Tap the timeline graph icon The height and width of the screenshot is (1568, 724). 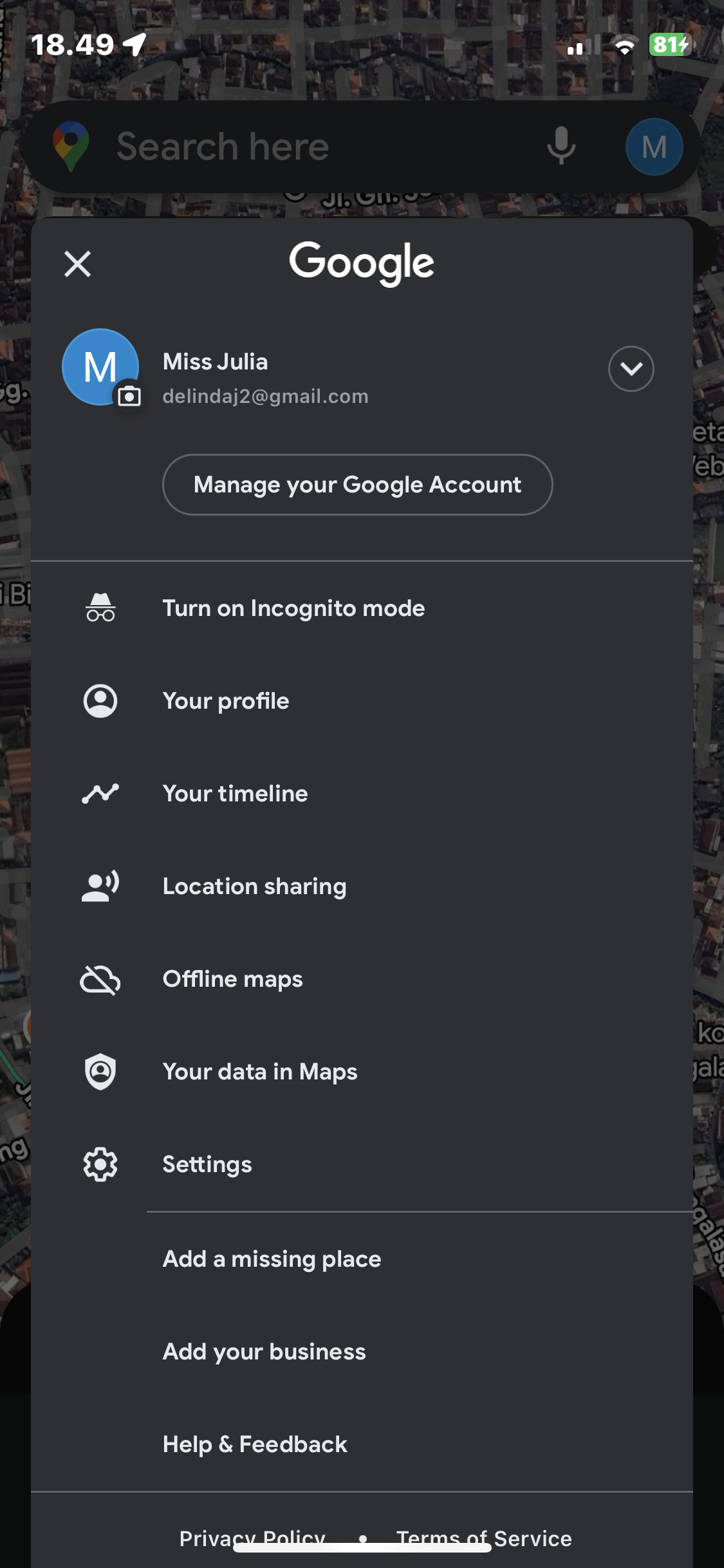click(x=100, y=794)
